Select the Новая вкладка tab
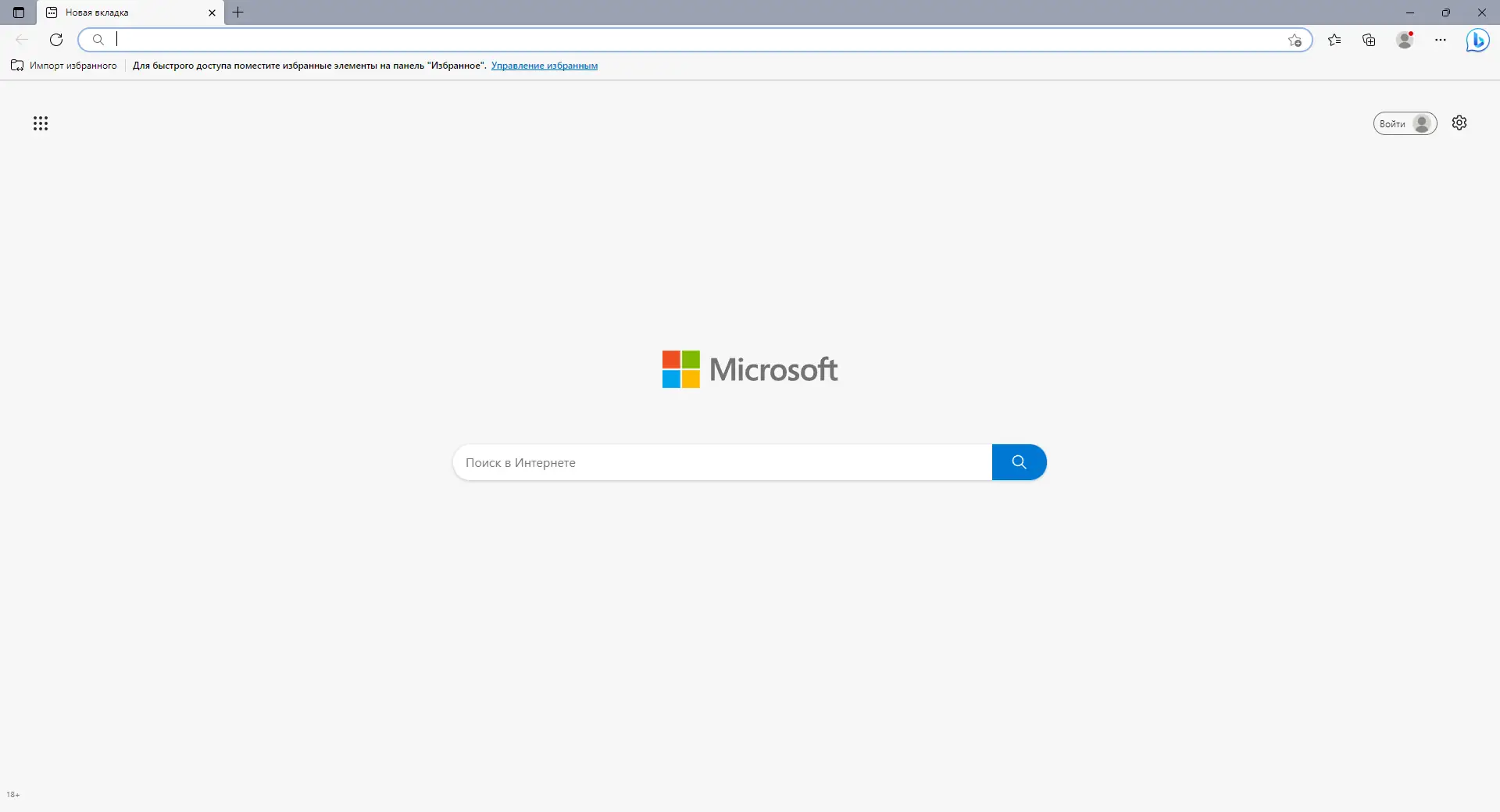This screenshot has width=1500, height=812. click(130, 12)
